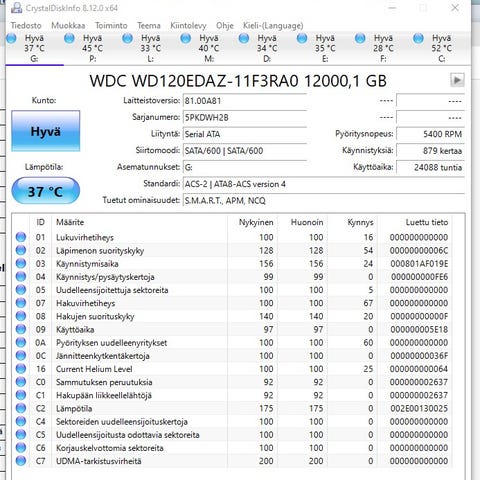Image resolution: width=480 pixels, height=480 pixels.
Task: Click the next disk arrow button
Action: coord(457,80)
